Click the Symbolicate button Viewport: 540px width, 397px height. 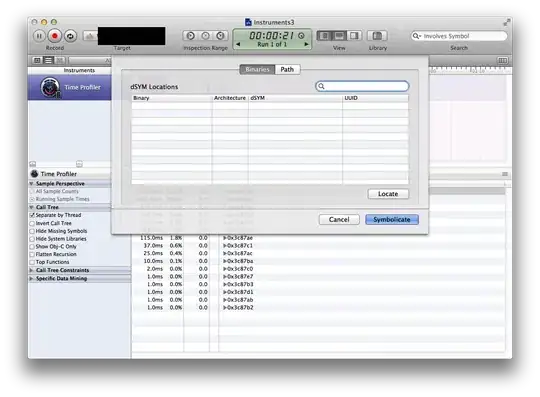click(392, 220)
